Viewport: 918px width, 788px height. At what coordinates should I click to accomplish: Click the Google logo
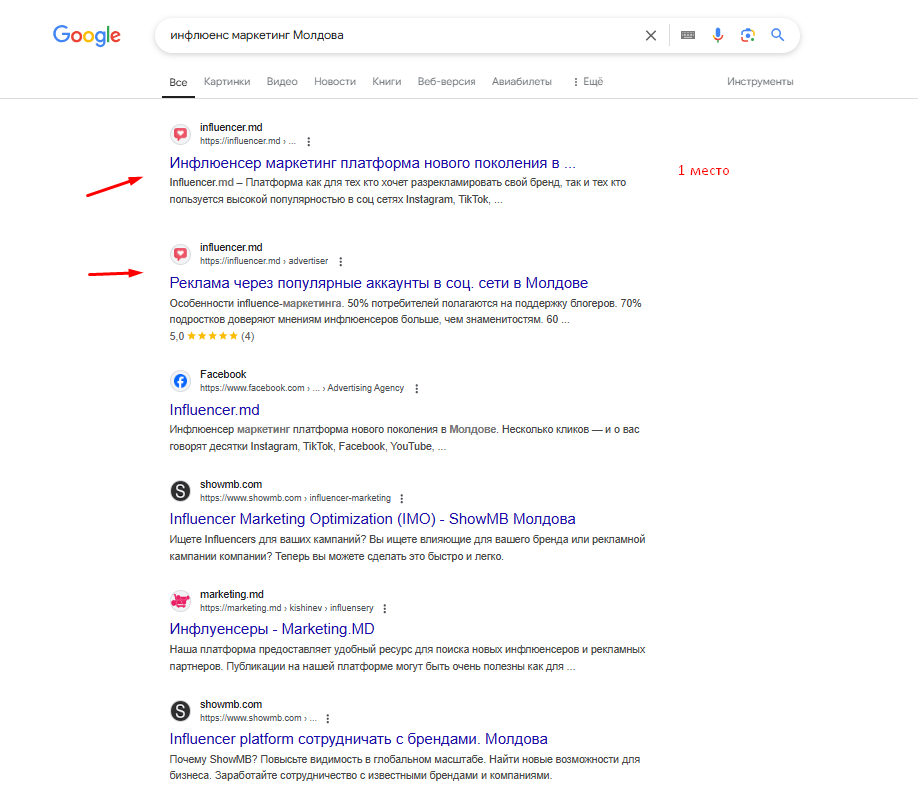coord(87,36)
